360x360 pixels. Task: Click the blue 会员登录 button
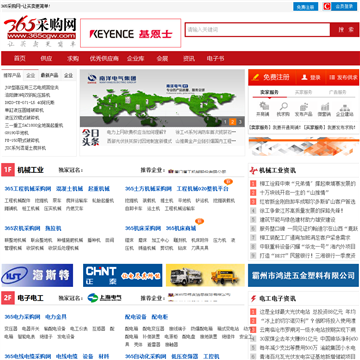click(x=344, y=6)
